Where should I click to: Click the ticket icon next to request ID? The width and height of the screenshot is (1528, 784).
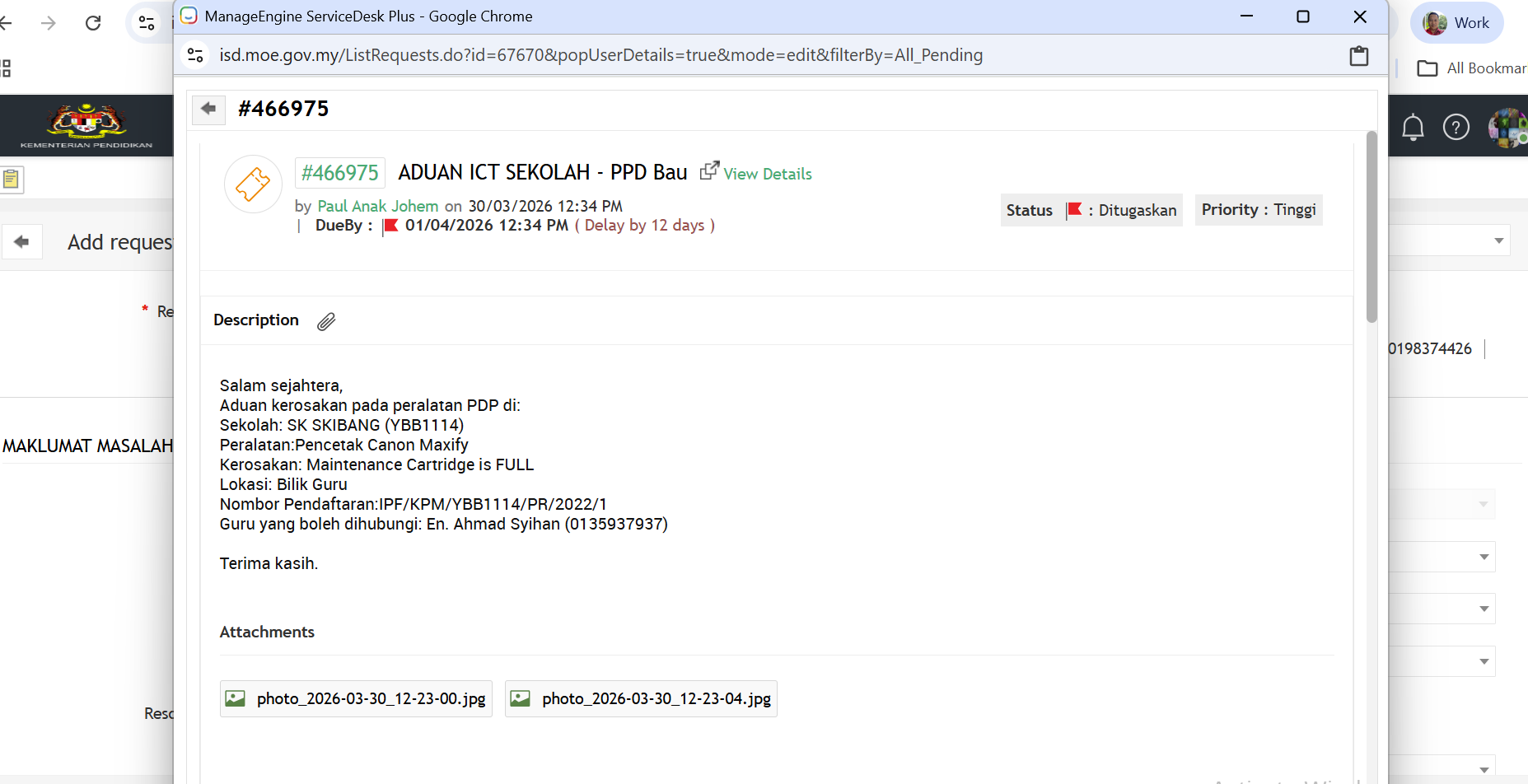253,184
